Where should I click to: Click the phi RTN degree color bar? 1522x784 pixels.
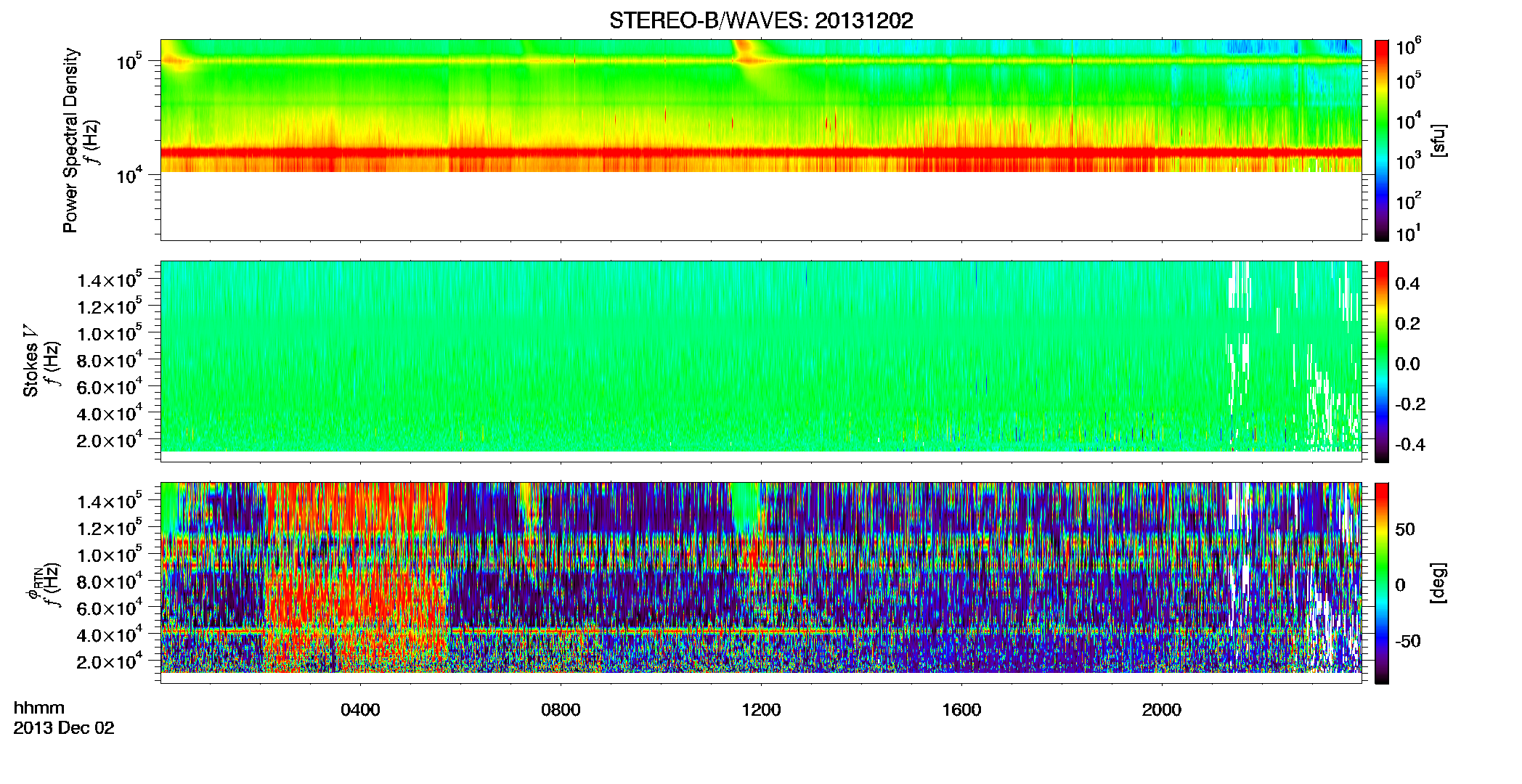(x=1382, y=583)
